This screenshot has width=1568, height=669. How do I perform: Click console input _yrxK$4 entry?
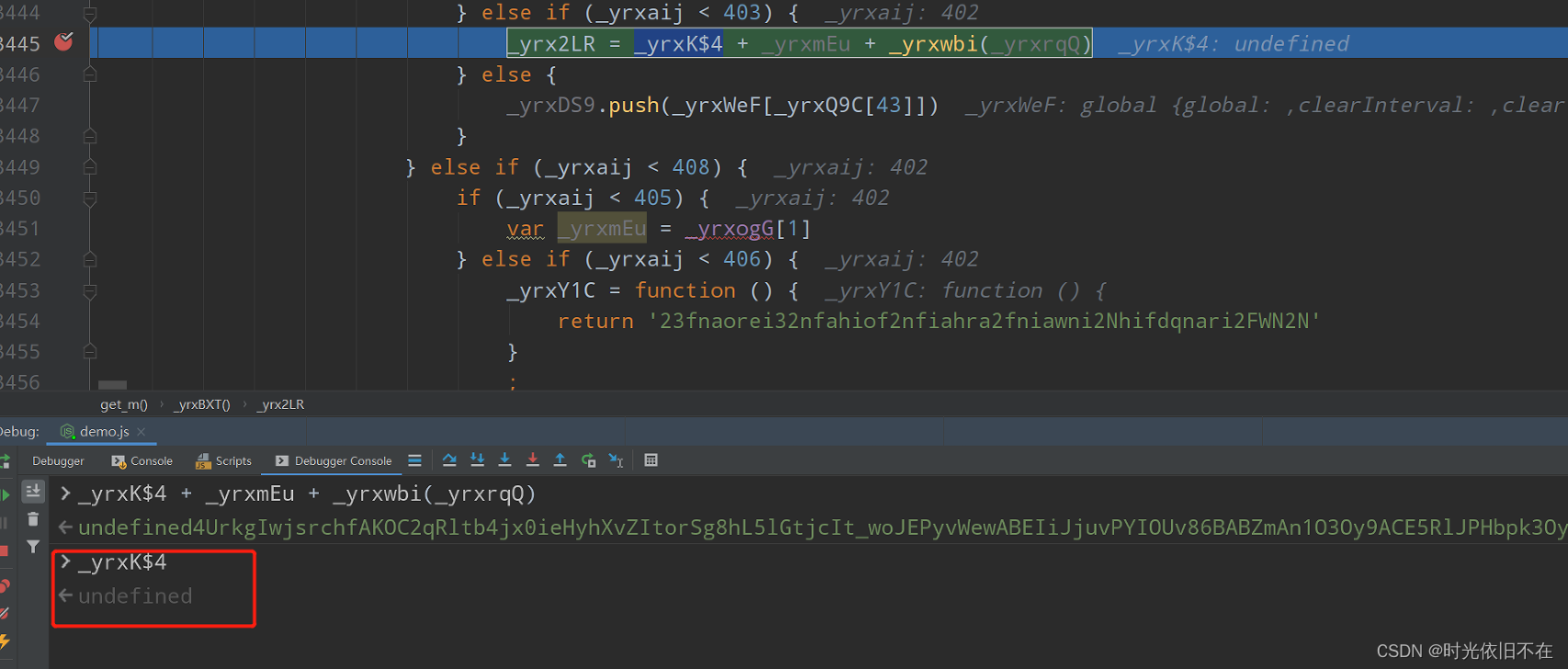[x=122, y=562]
